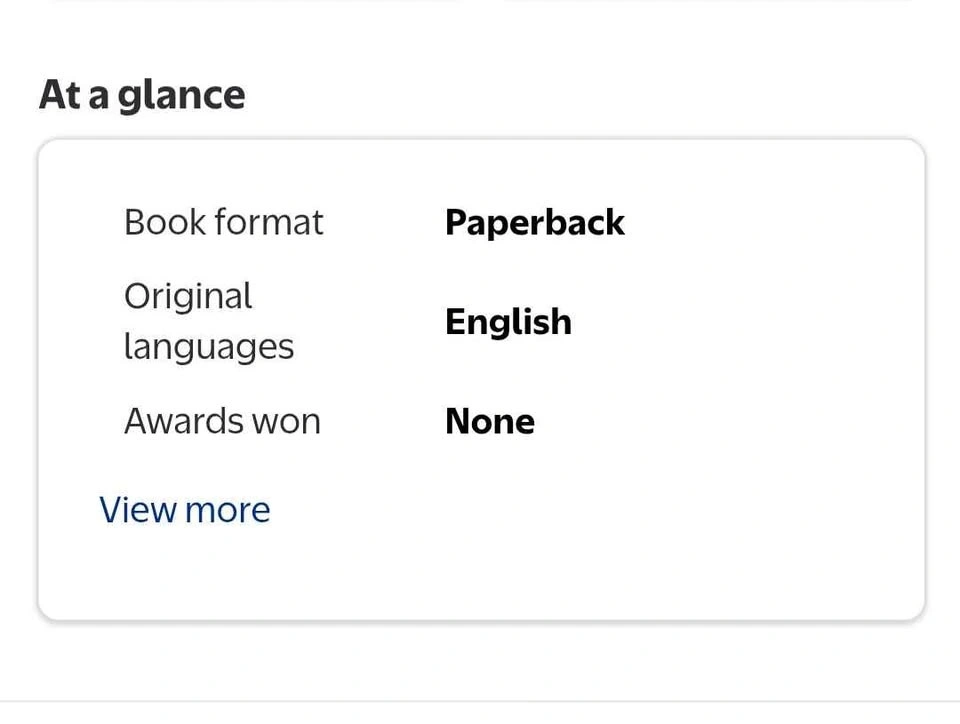Click the At a glance heading
The image size is (960, 724).
pos(142,95)
